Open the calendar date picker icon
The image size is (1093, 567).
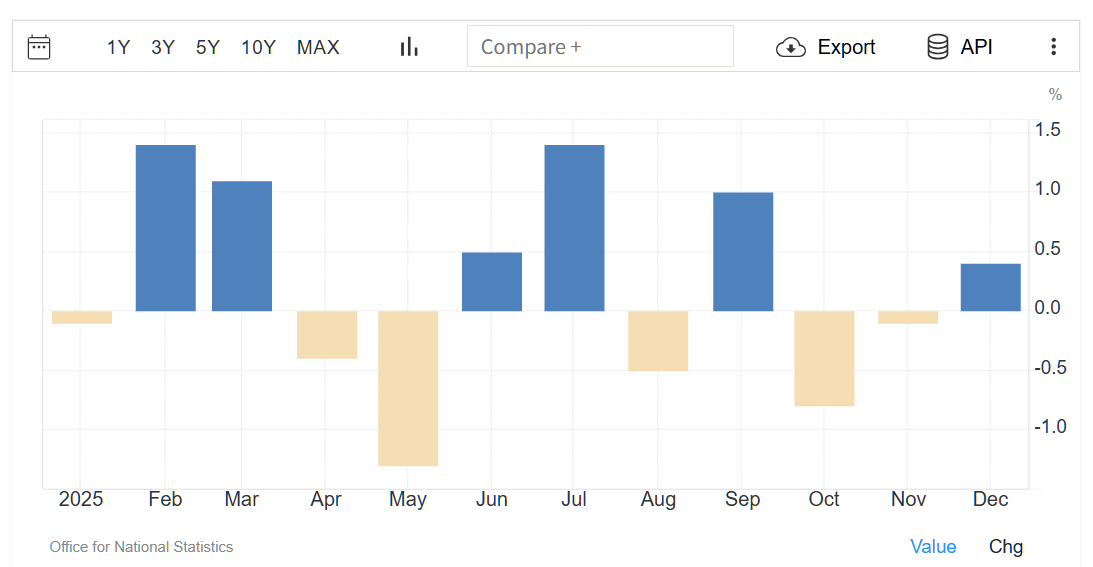(x=39, y=47)
